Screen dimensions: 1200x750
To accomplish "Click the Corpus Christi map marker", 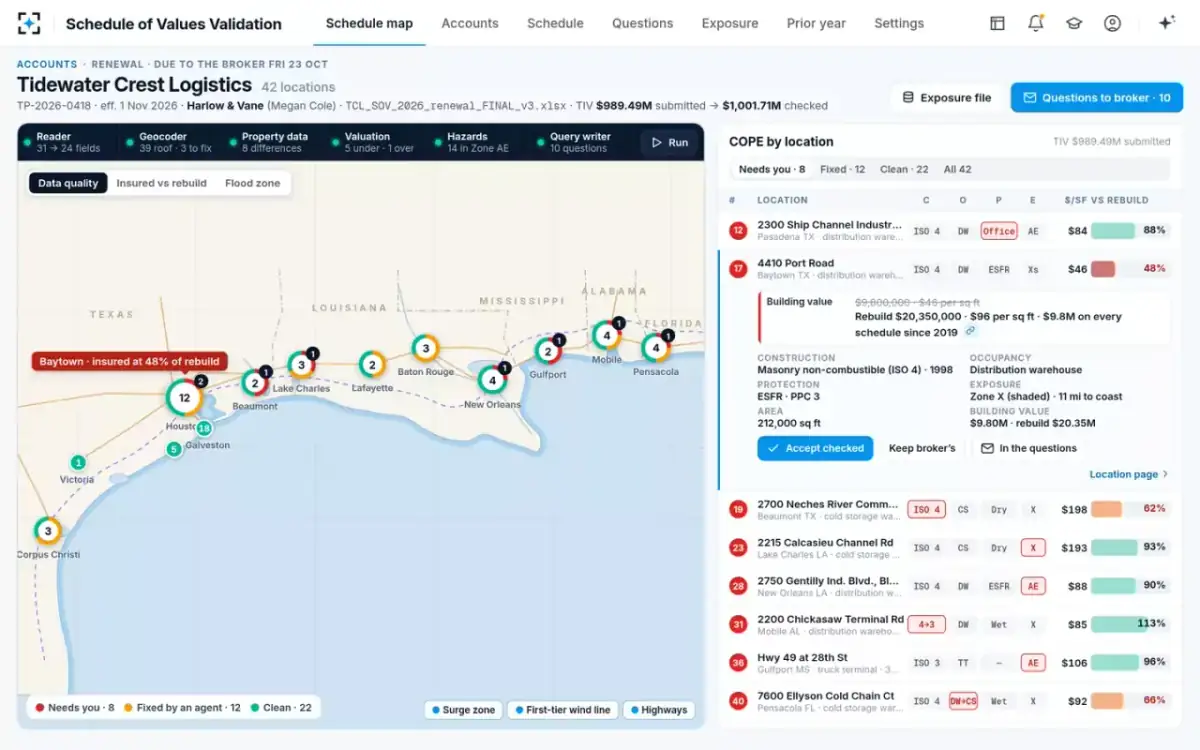I will 46,530.
